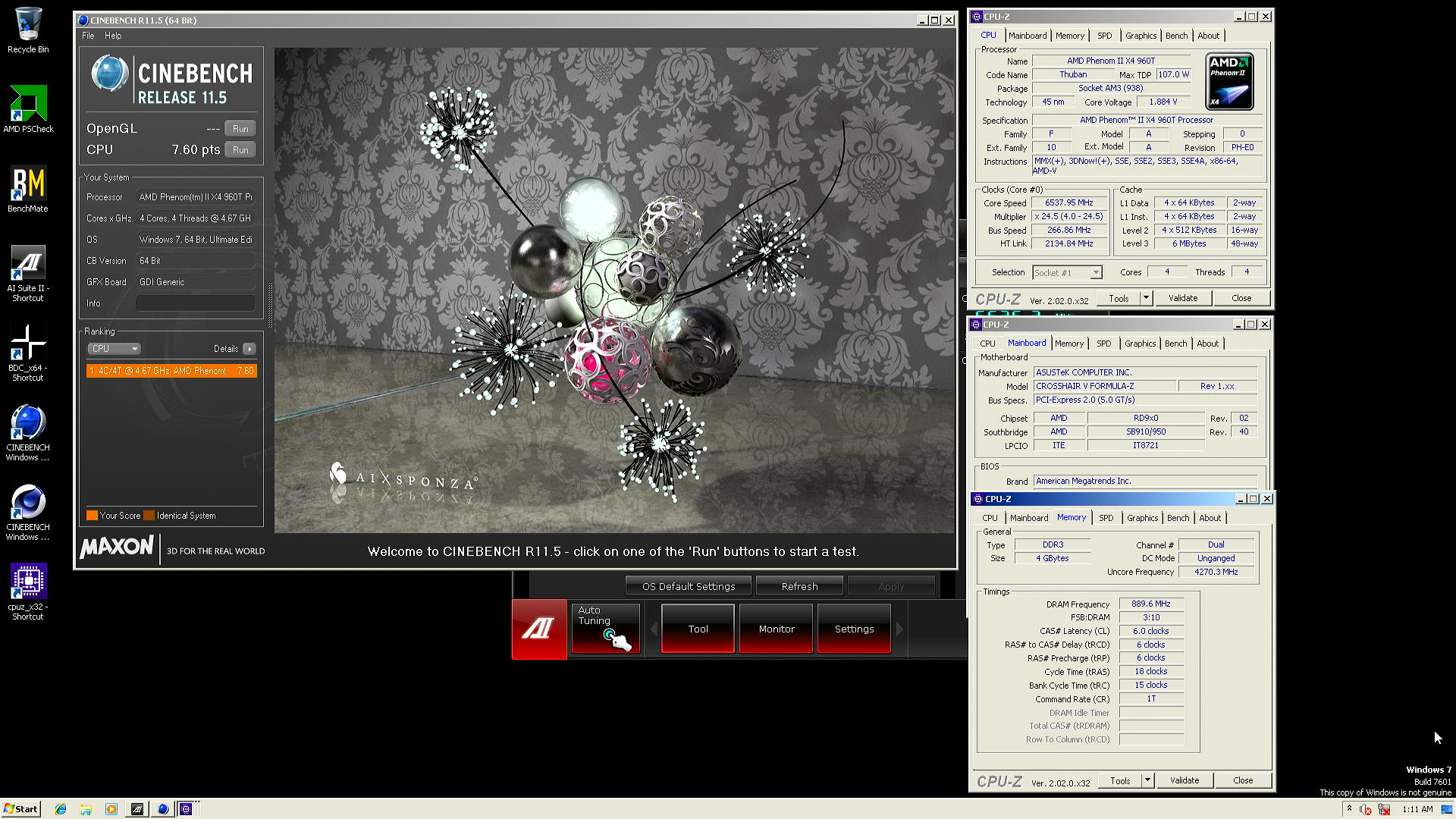Open the Cinebench Help menu
1456x819 pixels.
(x=113, y=36)
